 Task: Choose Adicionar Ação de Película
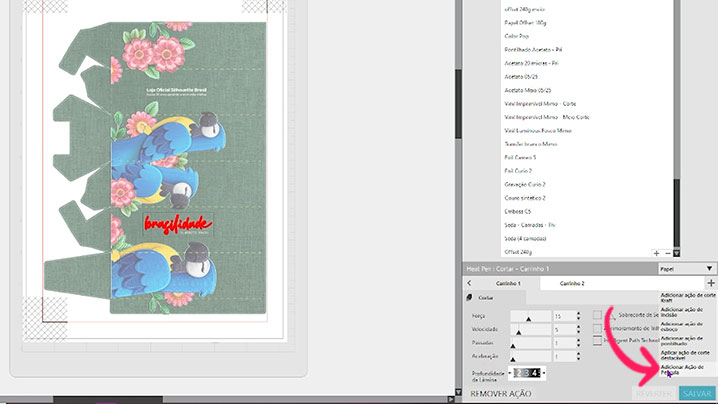pyautogui.click(x=688, y=370)
